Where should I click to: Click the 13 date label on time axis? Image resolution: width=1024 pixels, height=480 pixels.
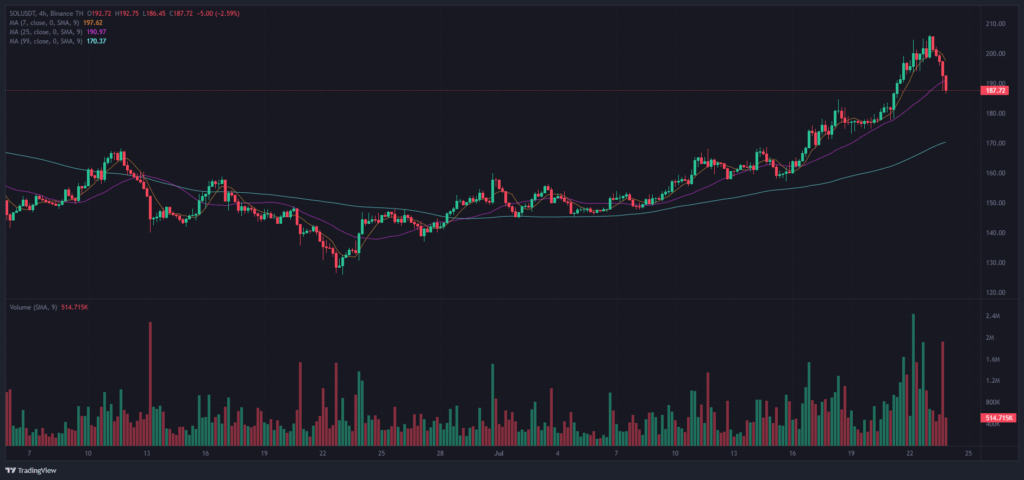pos(147,453)
